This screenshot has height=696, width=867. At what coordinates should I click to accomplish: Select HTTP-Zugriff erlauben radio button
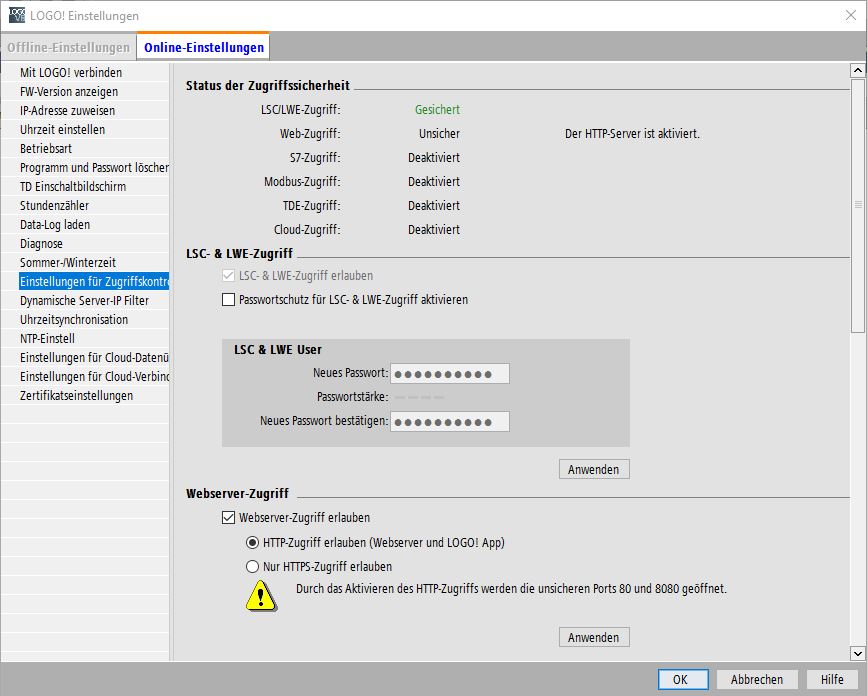253,543
